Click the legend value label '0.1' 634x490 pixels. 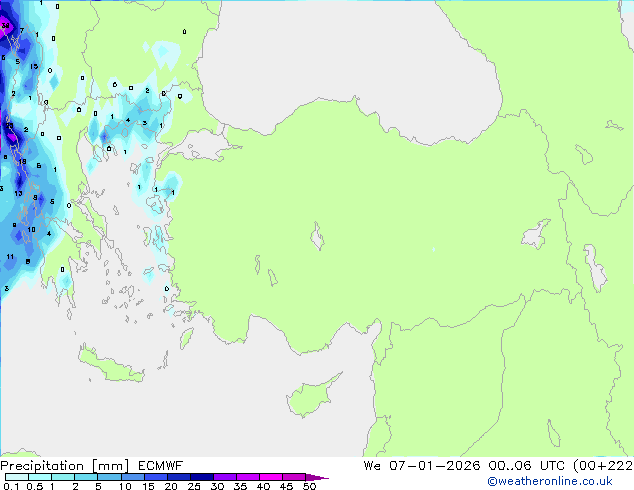(x=11, y=486)
